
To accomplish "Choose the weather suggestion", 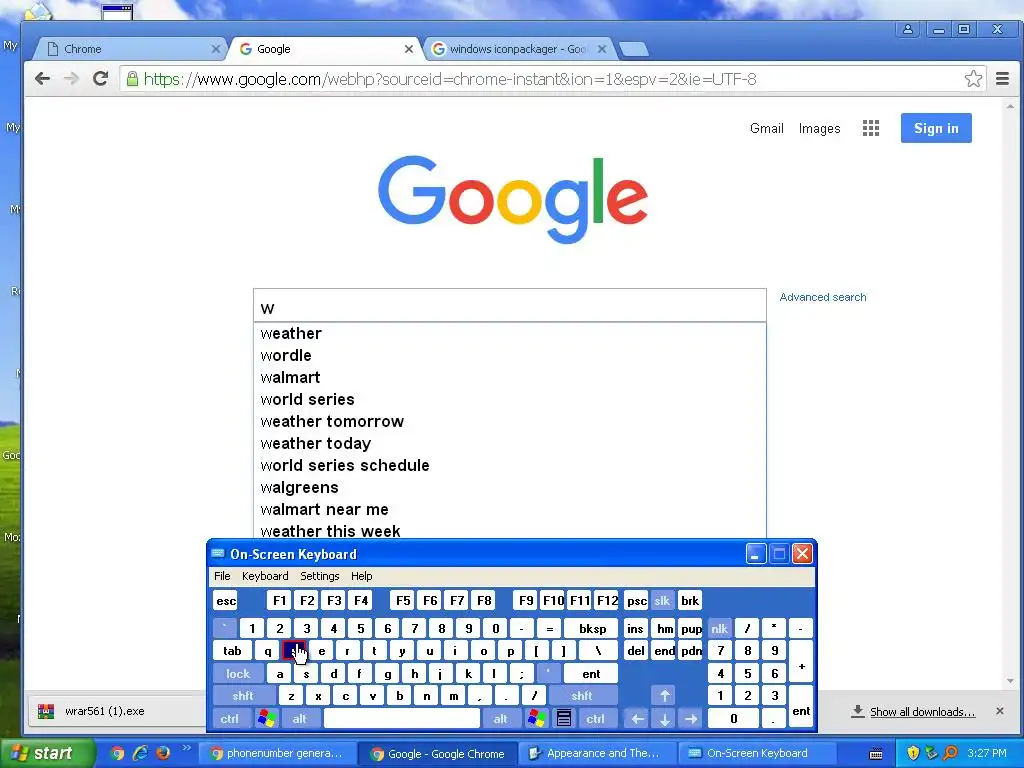I will click(x=509, y=334).
